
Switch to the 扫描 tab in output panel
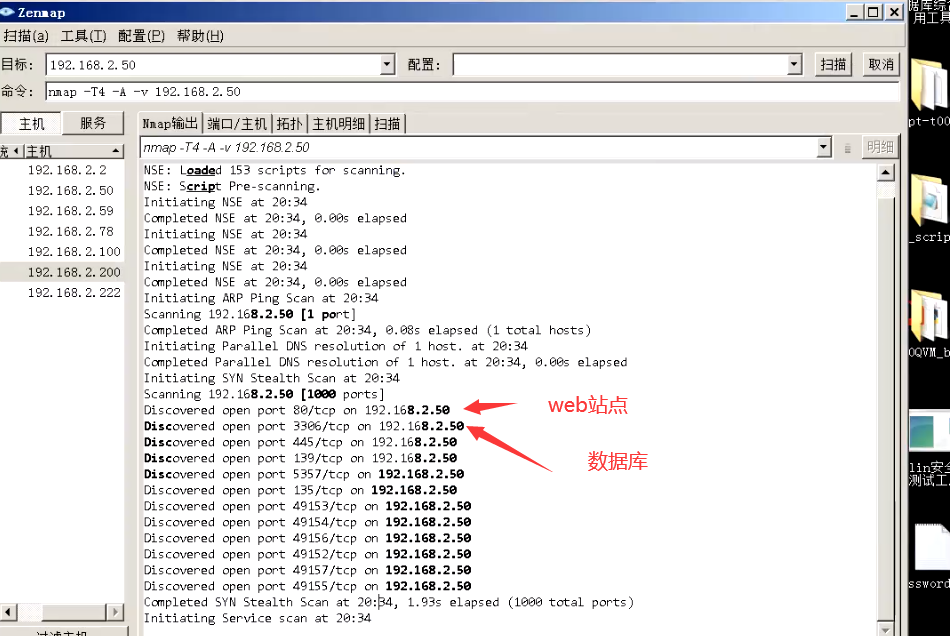coord(387,124)
